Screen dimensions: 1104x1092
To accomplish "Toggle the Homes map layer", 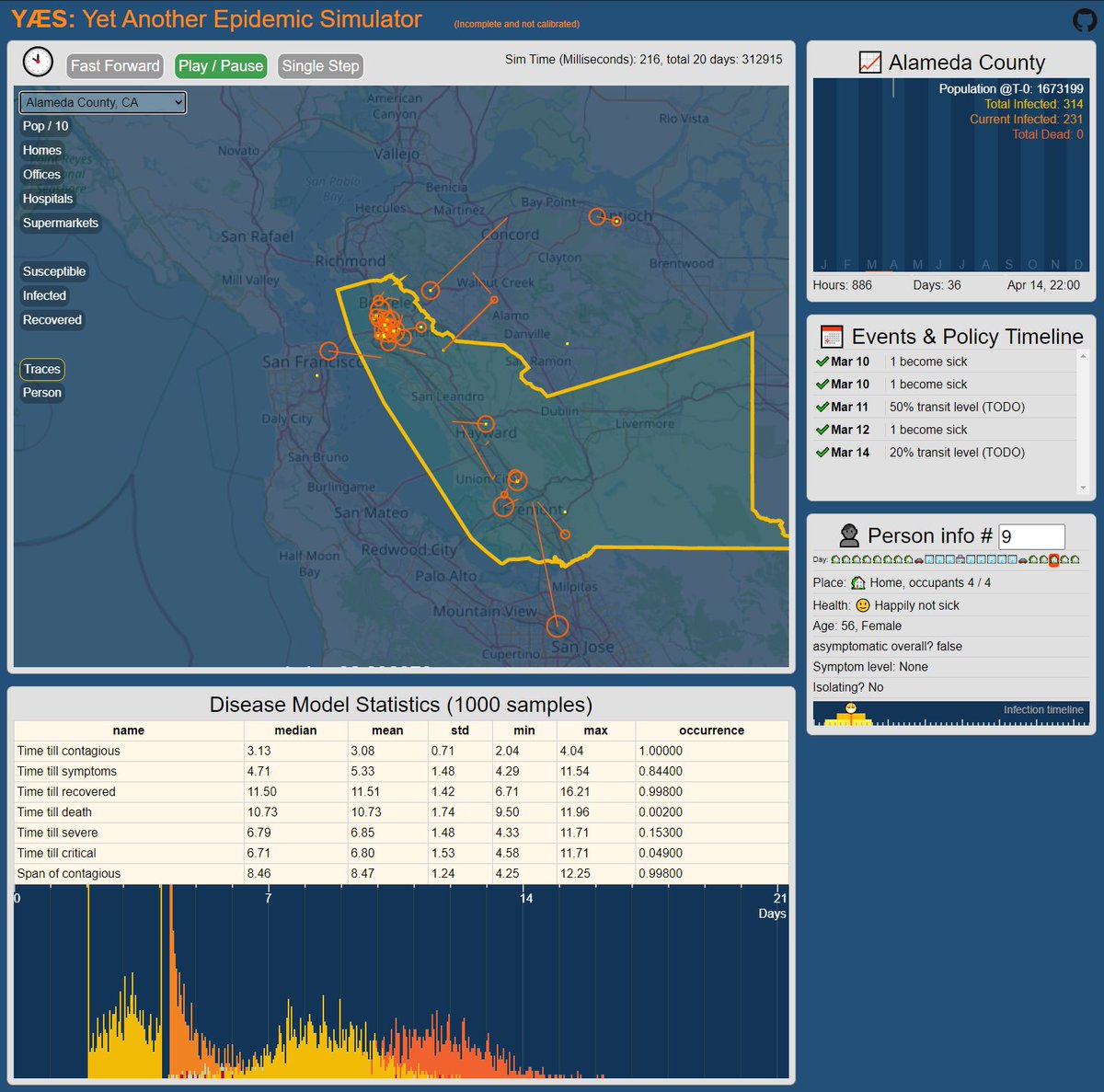I will [42, 150].
